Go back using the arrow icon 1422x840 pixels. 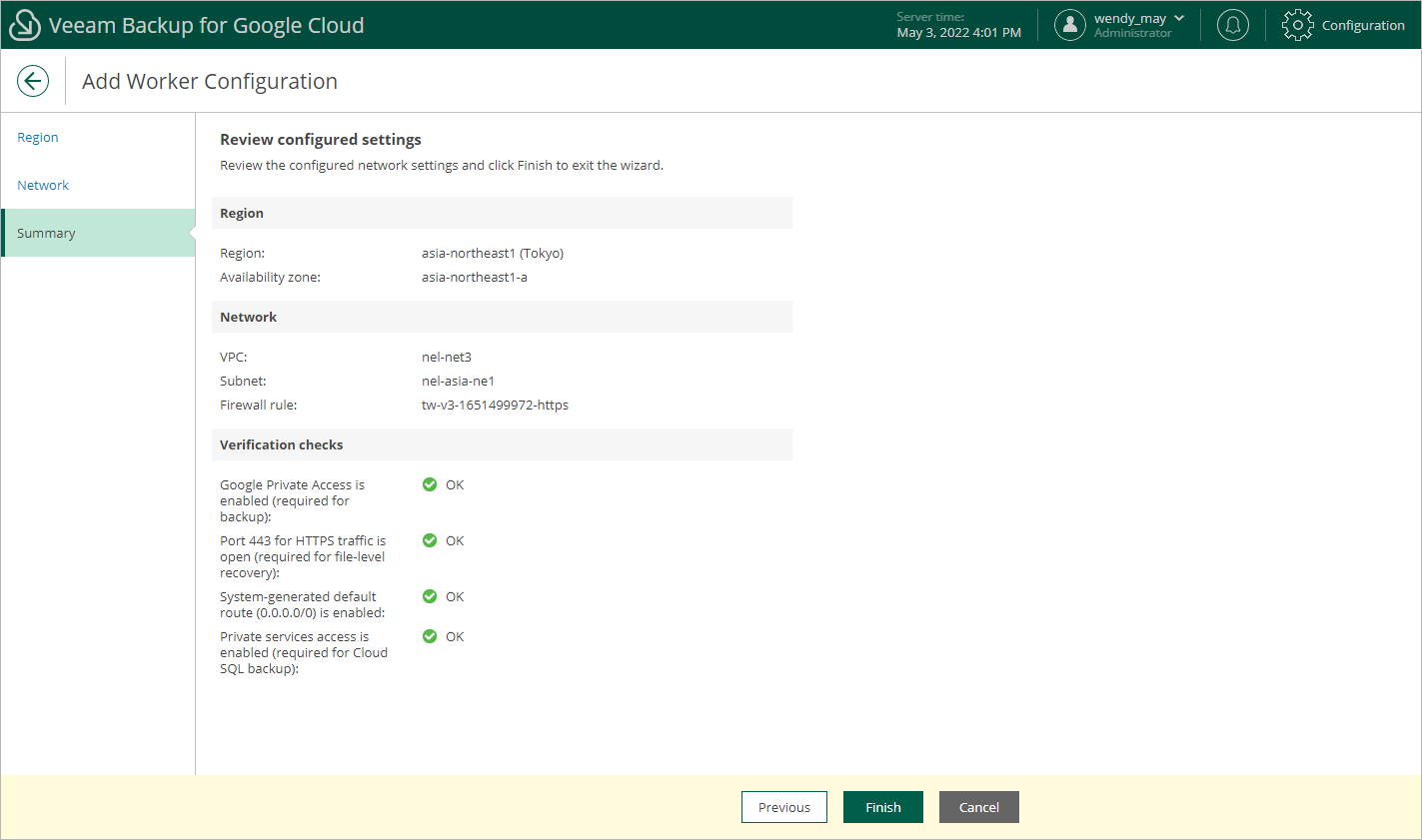click(x=33, y=81)
